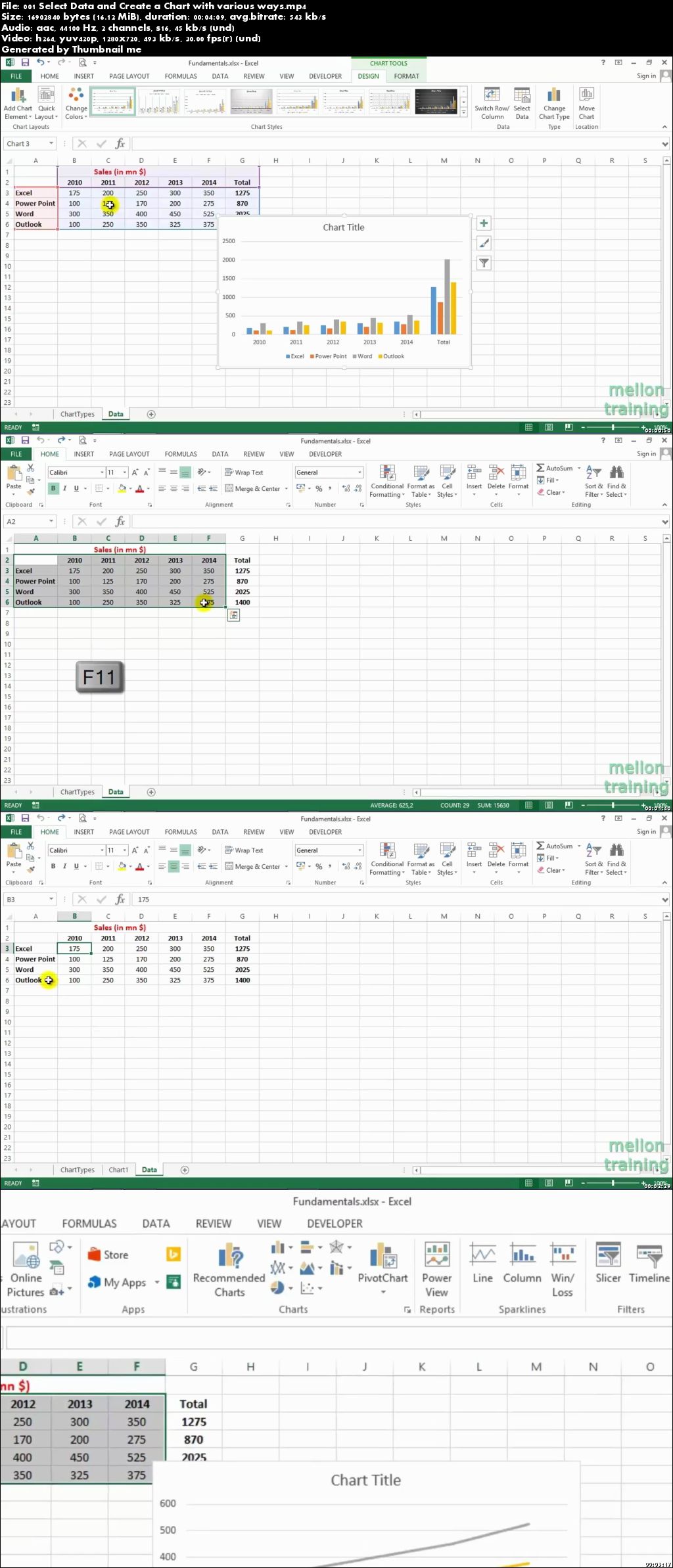
Task: Open the My Apps dropdown arrow
Action: coord(157,1282)
